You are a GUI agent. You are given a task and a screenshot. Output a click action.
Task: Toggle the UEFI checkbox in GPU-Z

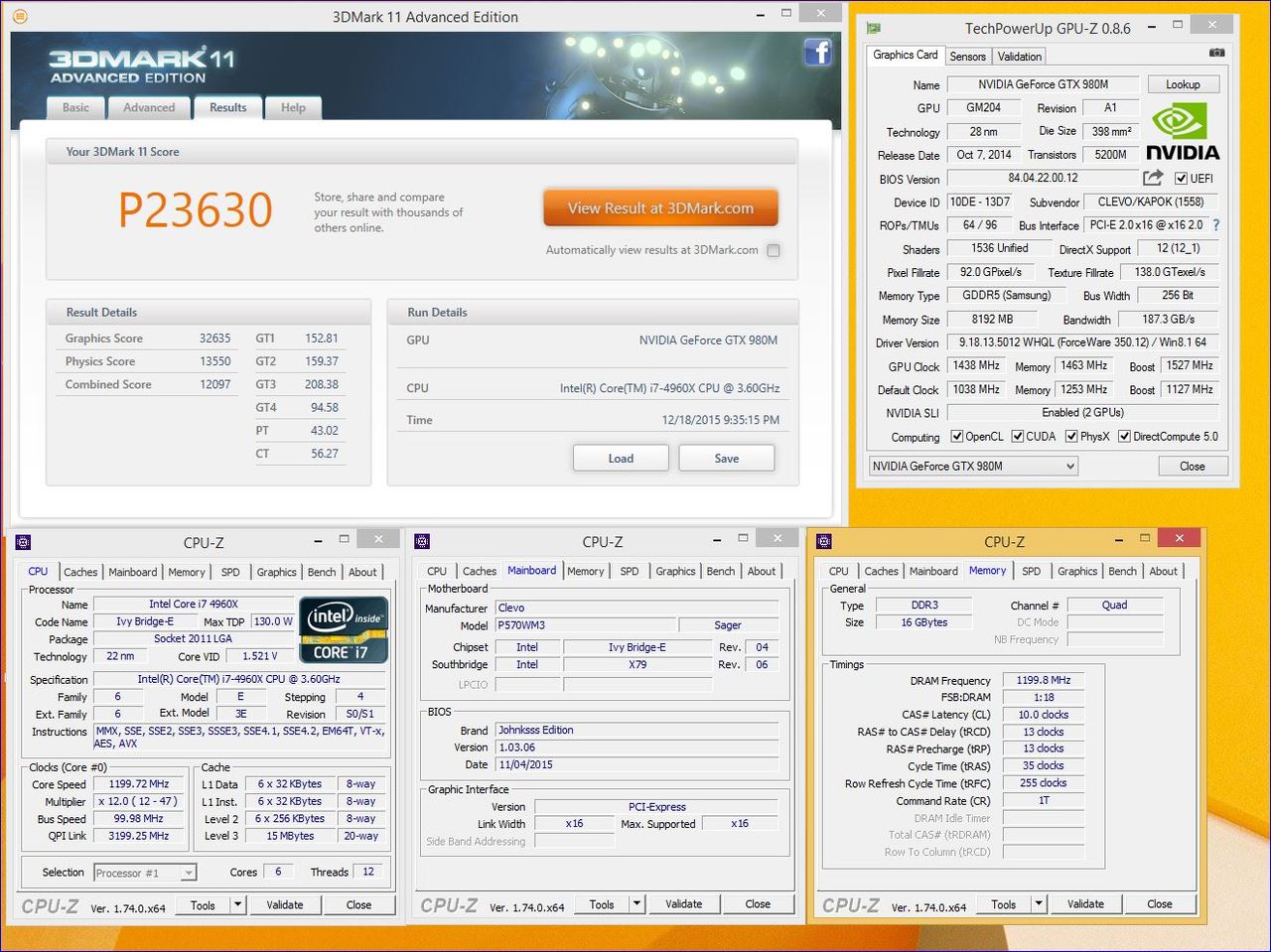point(1181,179)
